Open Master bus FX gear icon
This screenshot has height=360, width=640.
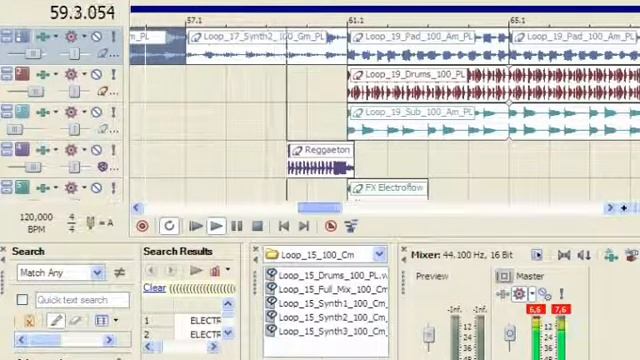point(519,294)
